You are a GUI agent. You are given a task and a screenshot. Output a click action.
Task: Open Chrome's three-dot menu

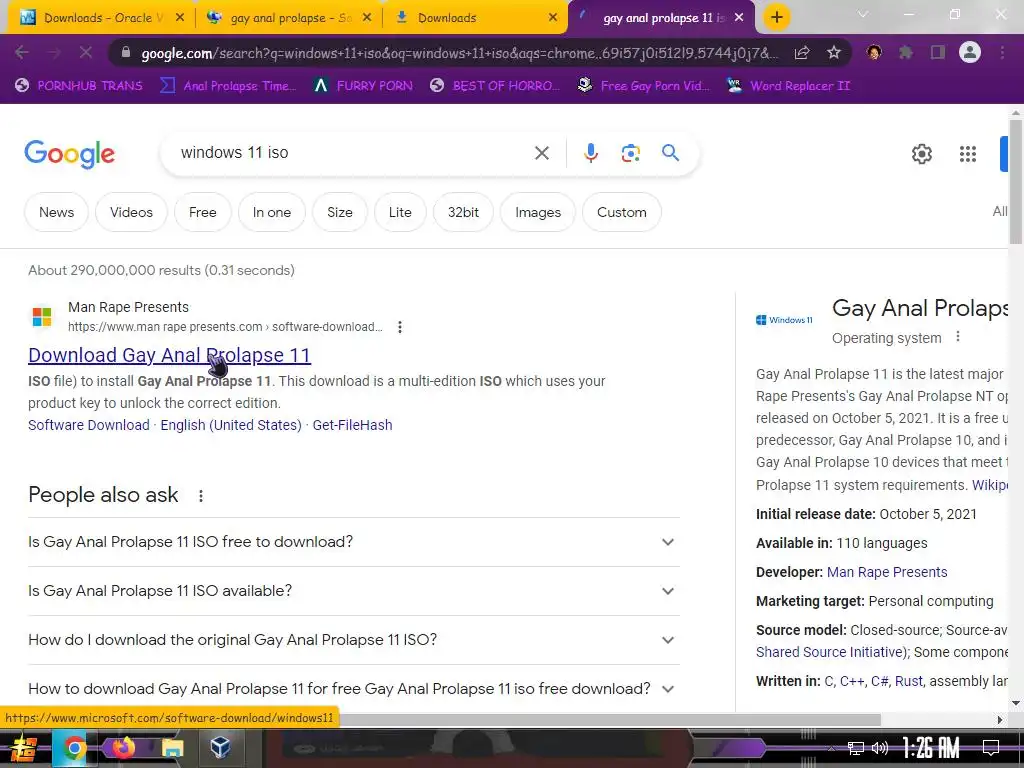1002,52
